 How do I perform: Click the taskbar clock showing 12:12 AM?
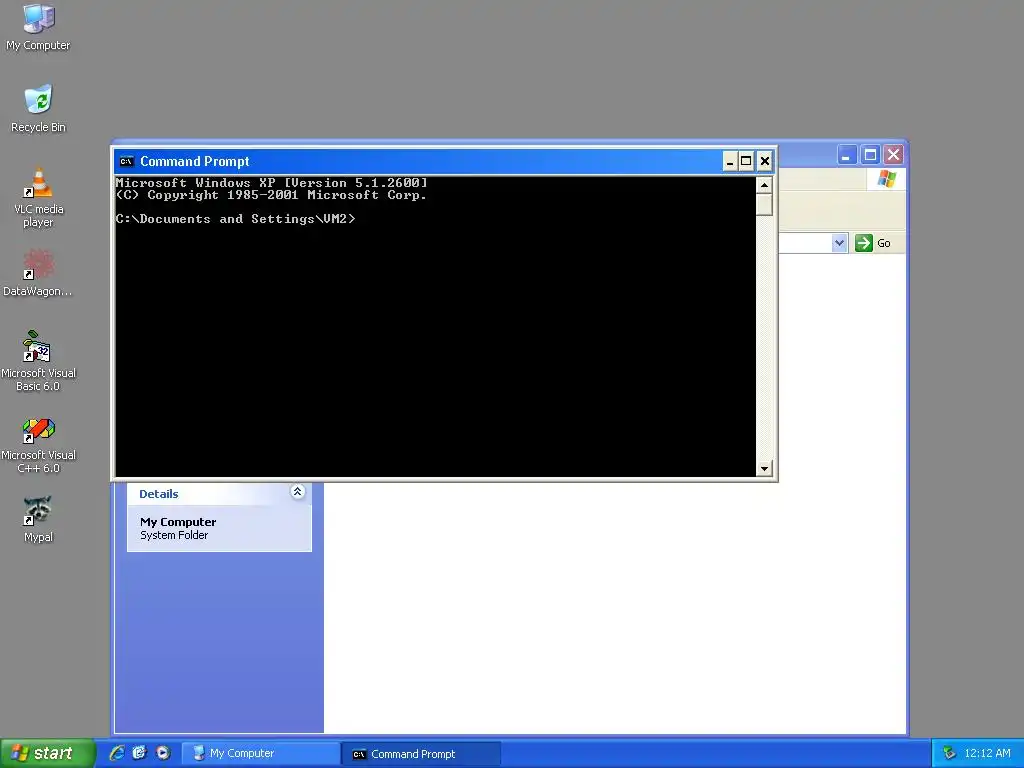tap(987, 753)
